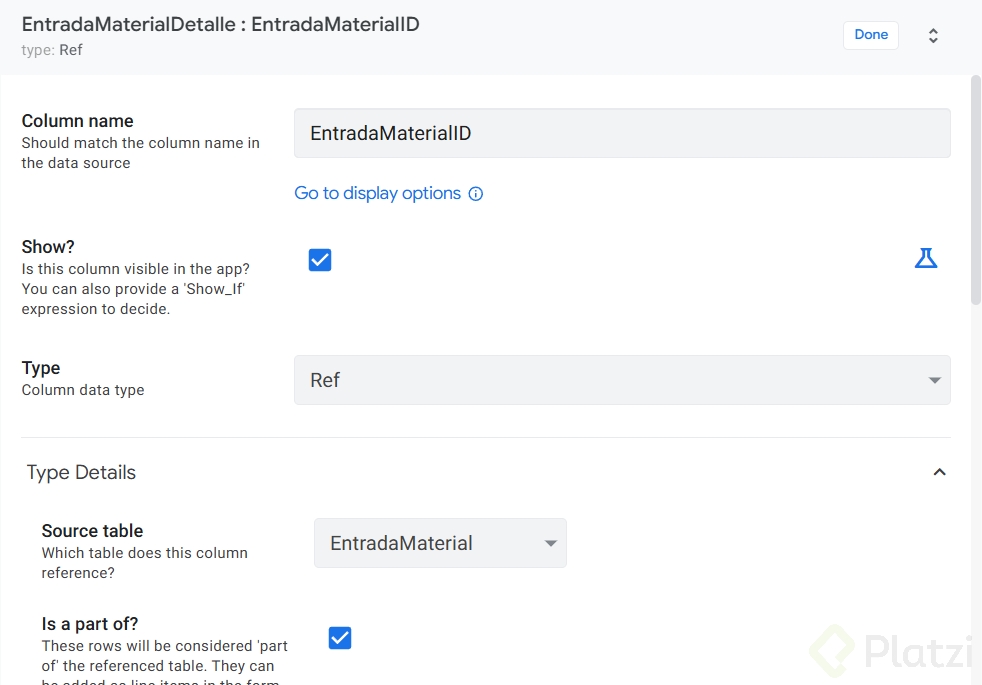This screenshot has width=982, height=685.
Task: Click the EntradaMaterialDetalle : EntradaMaterialID title
Action: [x=220, y=24]
